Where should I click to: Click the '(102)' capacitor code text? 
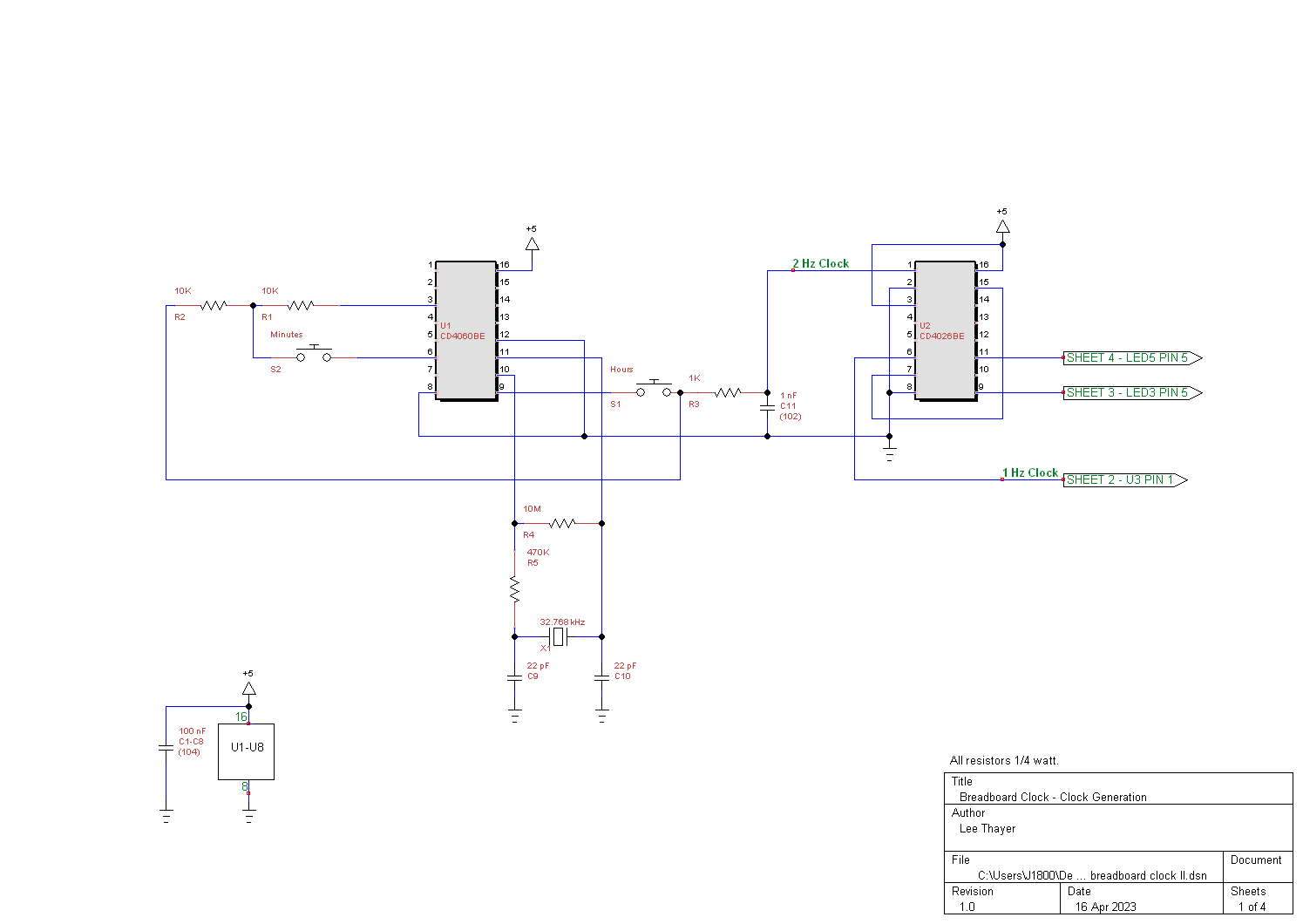791,416
